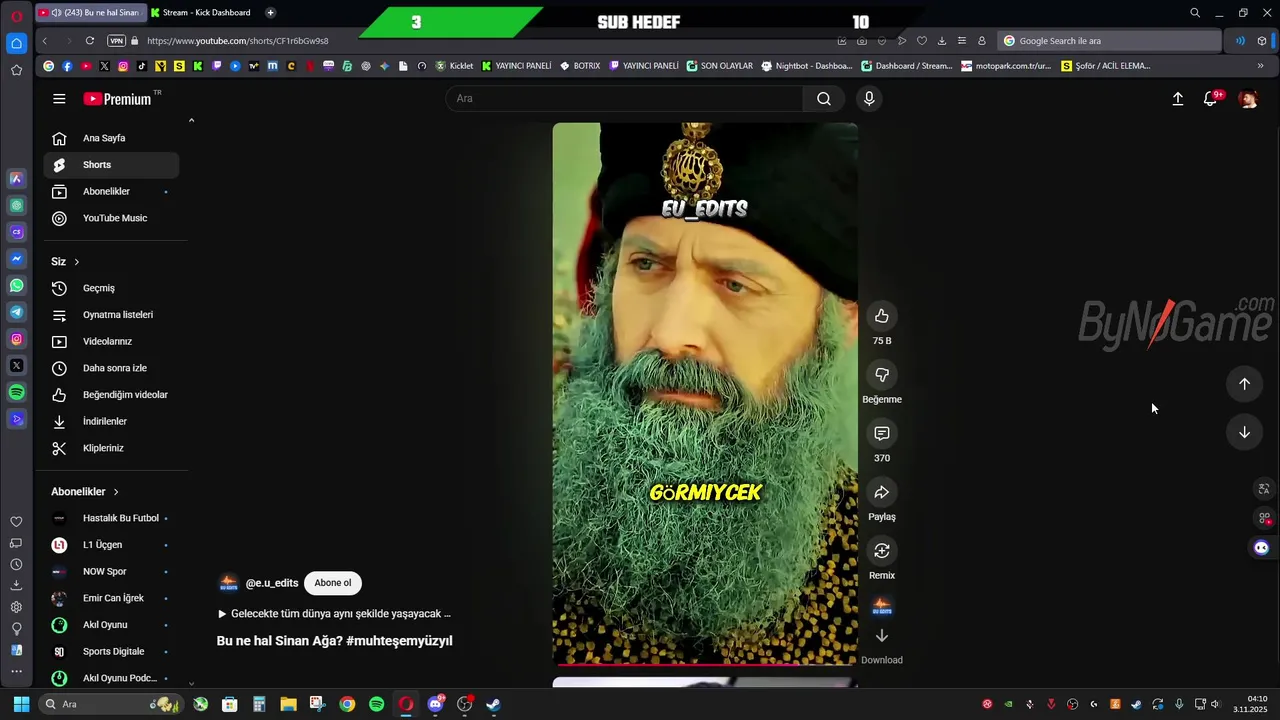
Task: Open a new browser tab with plus
Action: pos(270,13)
